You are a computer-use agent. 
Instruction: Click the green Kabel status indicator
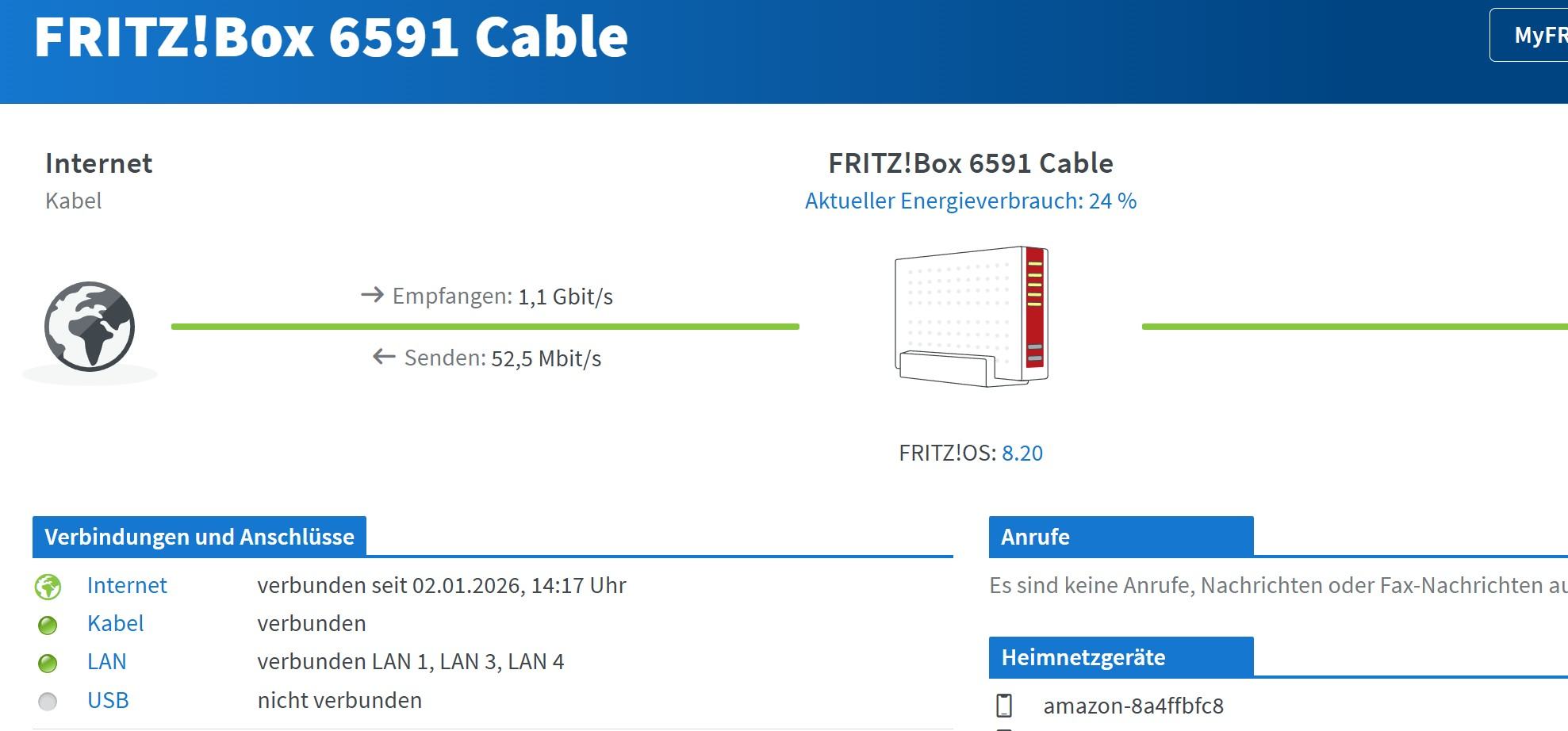(x=48, y=625)
